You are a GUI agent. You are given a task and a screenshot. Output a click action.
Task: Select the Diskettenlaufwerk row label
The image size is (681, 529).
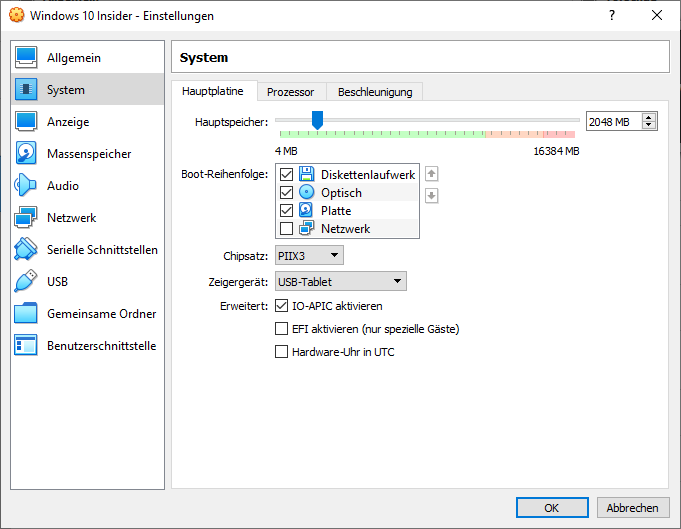(368, 175)
